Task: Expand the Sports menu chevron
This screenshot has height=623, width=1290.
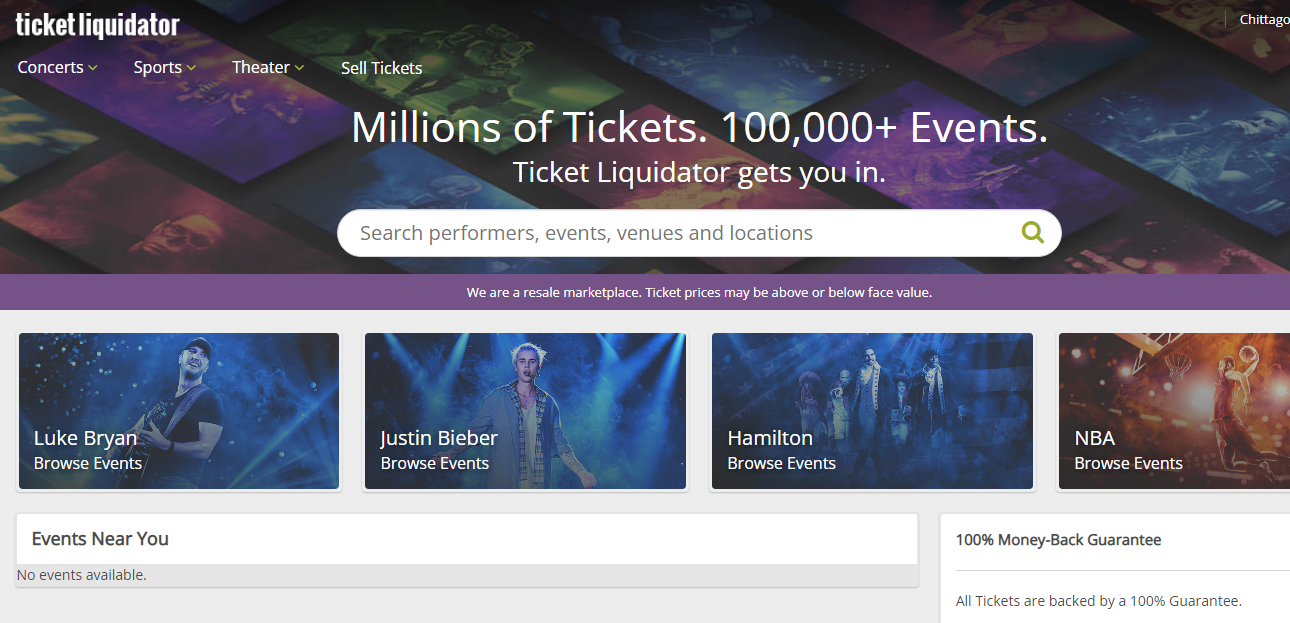Action: [x=191, y=68]
